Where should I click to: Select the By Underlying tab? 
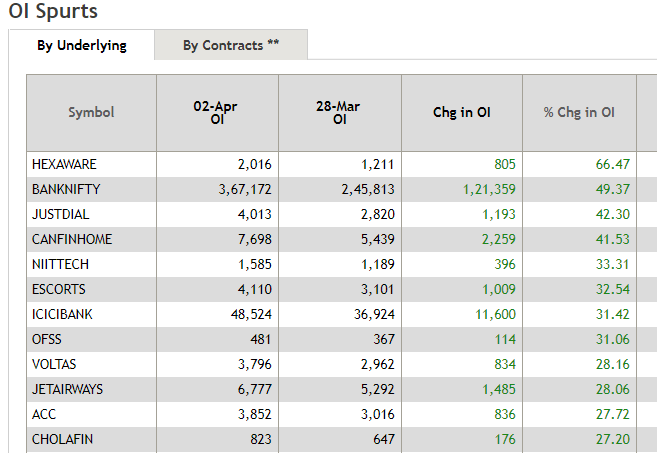pyautogui.click(x=82, y=45)
